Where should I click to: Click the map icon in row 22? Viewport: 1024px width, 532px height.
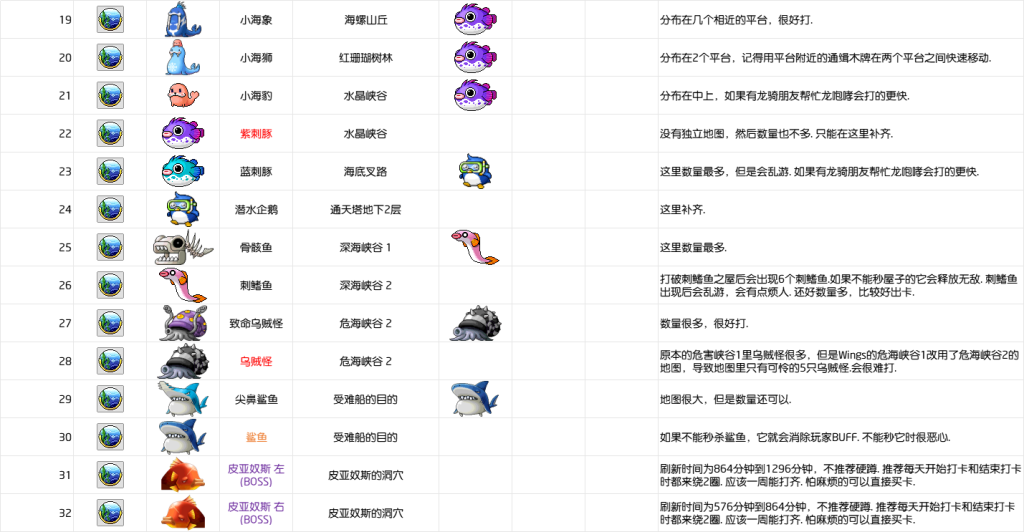110,134
